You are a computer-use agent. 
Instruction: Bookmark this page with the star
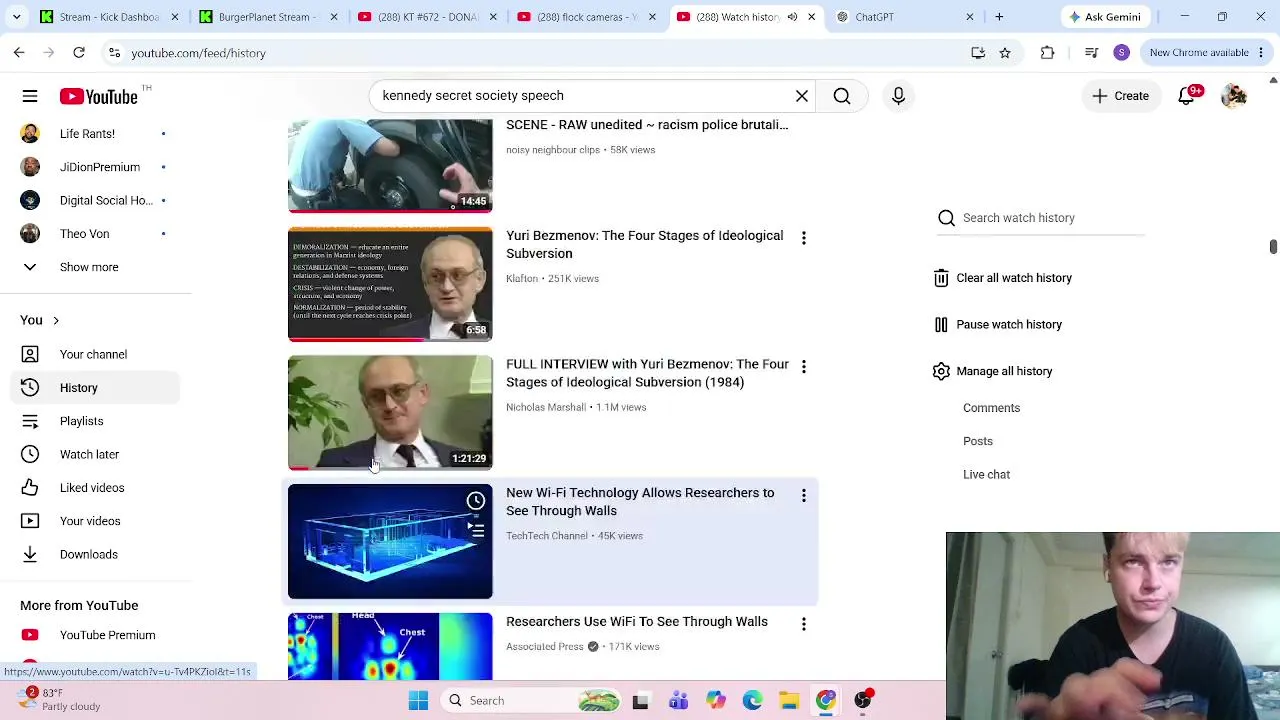1005,53
